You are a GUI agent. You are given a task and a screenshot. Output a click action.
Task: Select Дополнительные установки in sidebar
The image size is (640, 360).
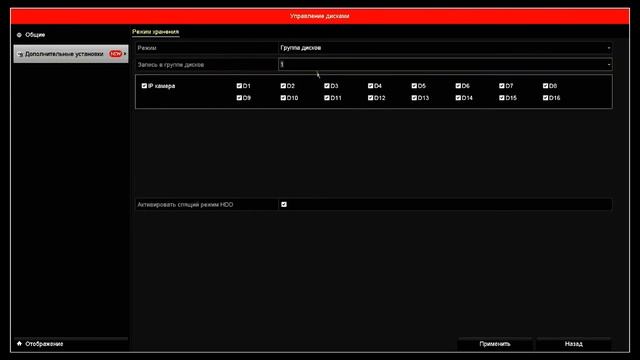click(71, 54)
